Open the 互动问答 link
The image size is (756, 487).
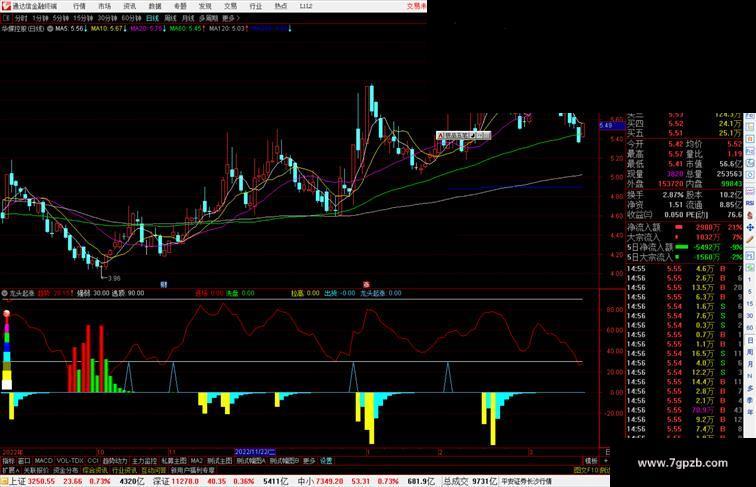[153, 470]
